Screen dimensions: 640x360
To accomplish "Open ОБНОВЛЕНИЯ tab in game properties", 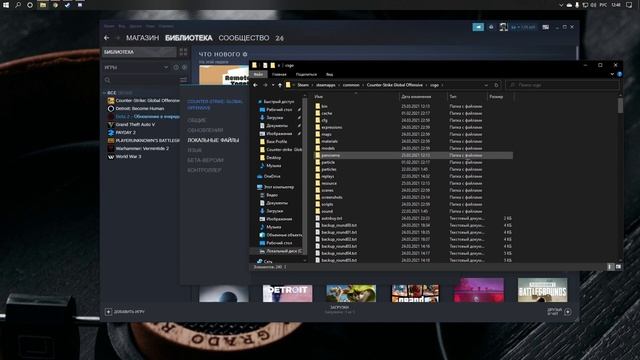I will point(205,130).
